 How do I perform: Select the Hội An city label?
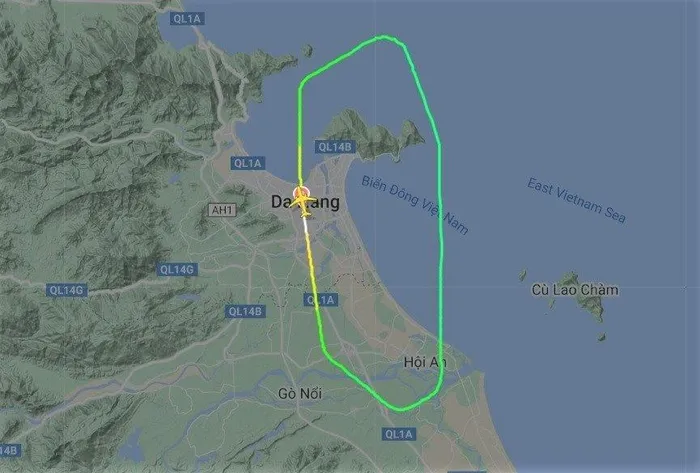(425, 362)
